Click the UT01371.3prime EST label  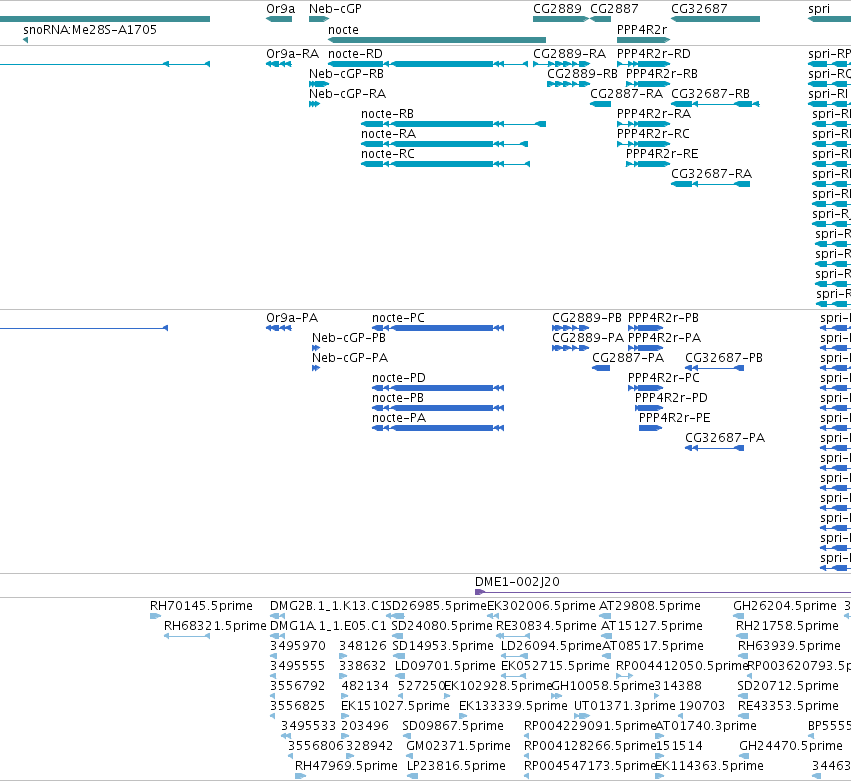coord(625,706)
